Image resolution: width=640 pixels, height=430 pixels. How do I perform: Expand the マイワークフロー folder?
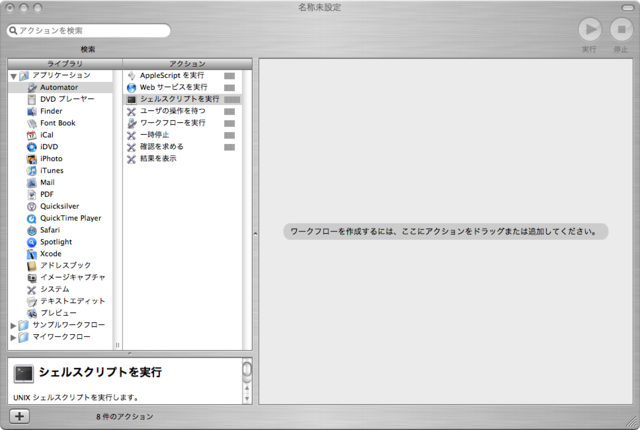click(13, 337)
